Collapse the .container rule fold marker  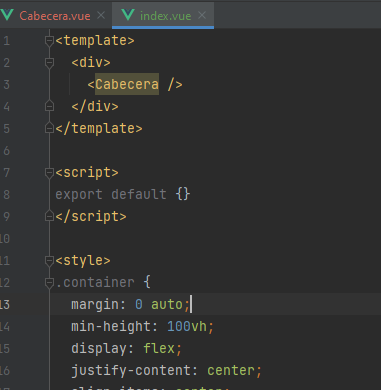49,283
